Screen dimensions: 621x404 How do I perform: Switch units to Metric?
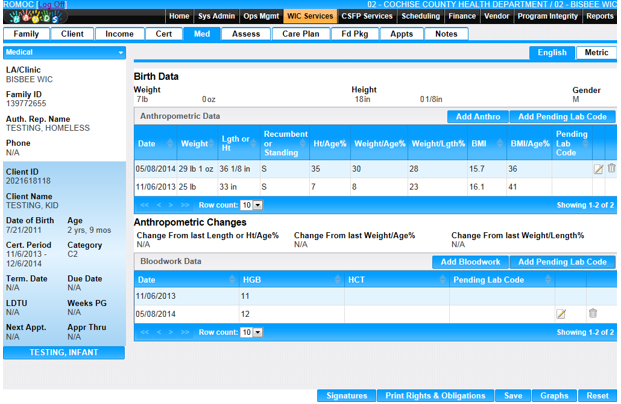click(596, 53)
